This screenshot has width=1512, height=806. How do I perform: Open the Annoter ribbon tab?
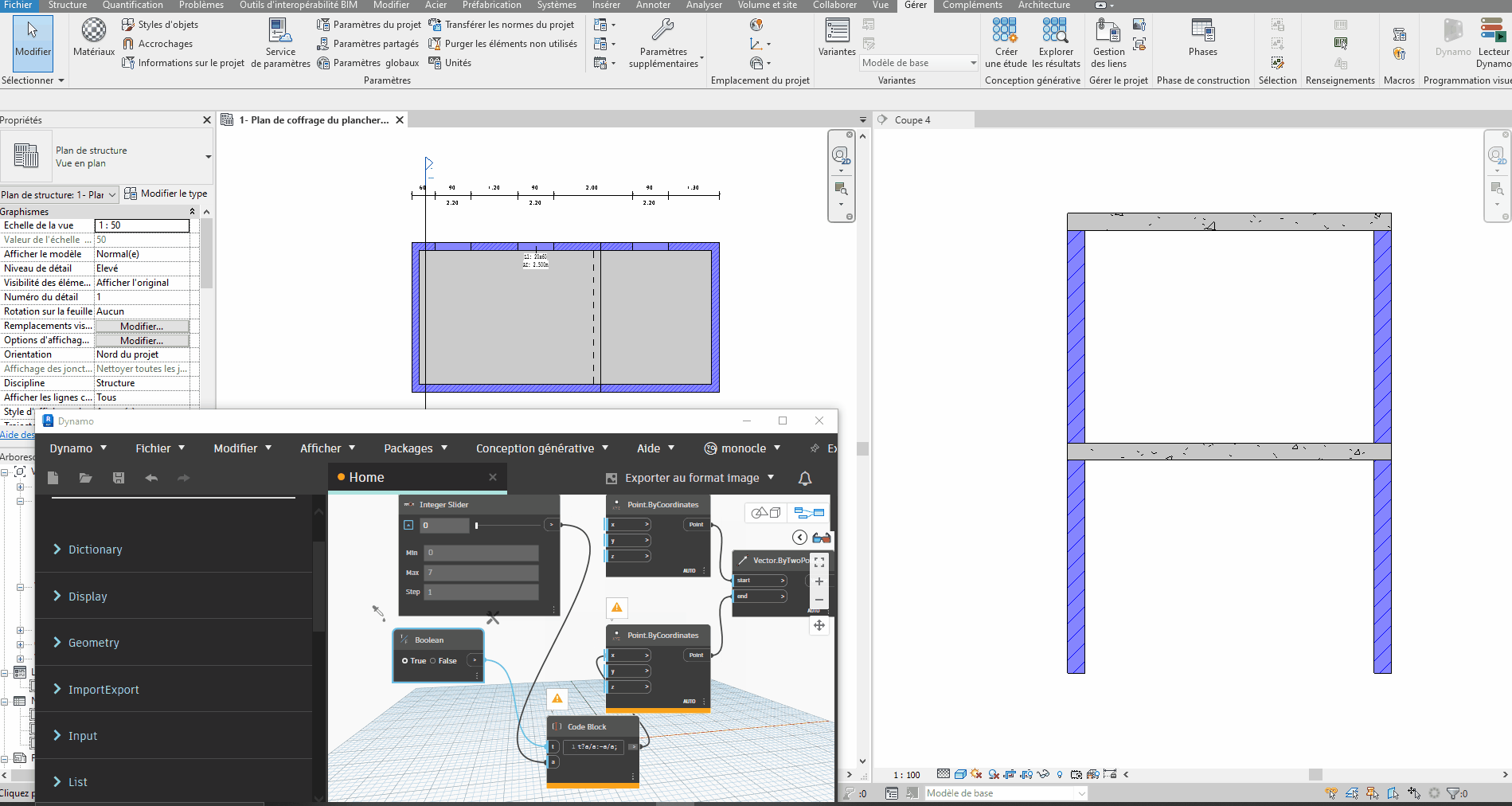[x=653, y=5]
